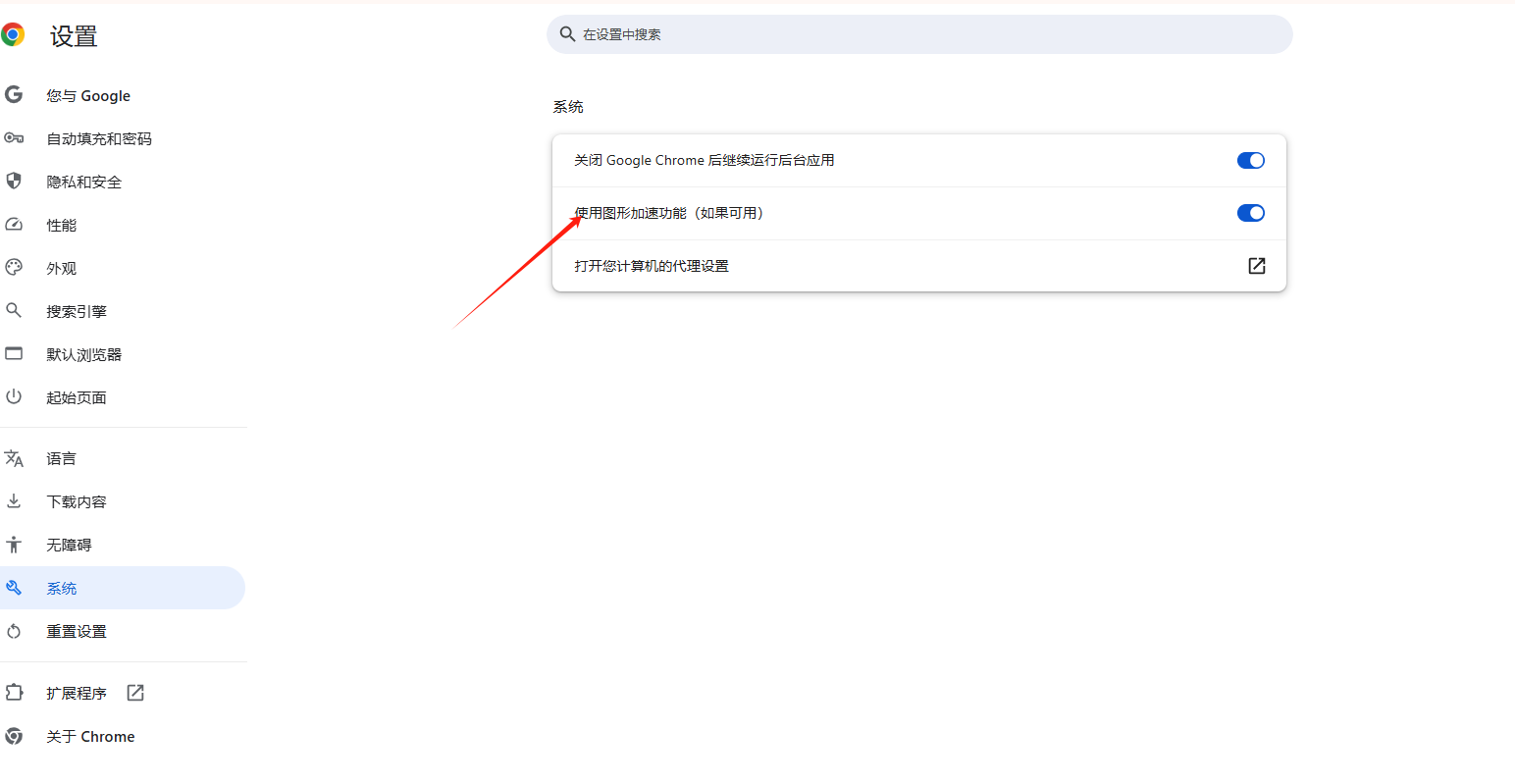Click the power icon for 起始页面
This screenshot has width=1515, height=784.
(x=14, y=396)
